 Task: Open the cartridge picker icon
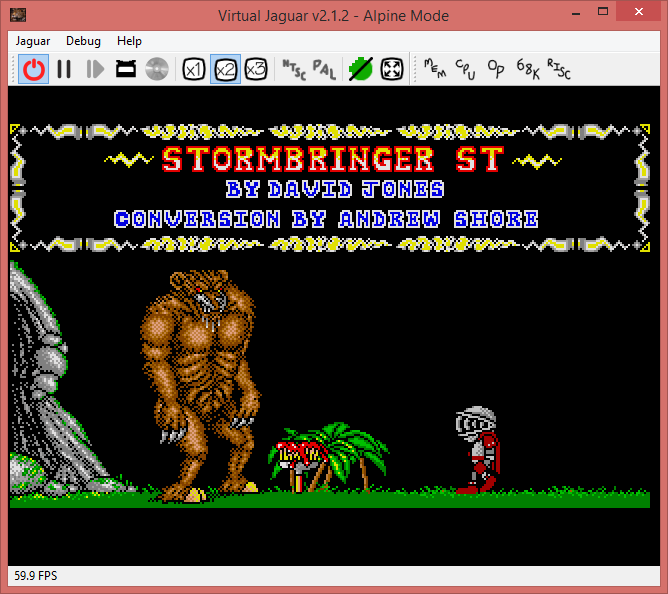[126, 69]
